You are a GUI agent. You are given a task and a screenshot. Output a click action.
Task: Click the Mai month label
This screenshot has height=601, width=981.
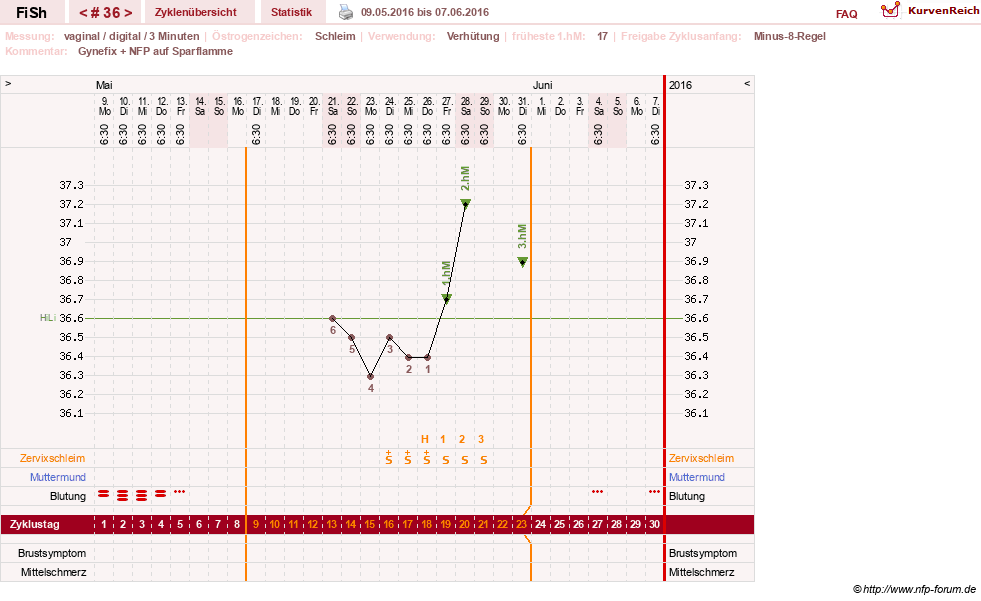(104, 85)
